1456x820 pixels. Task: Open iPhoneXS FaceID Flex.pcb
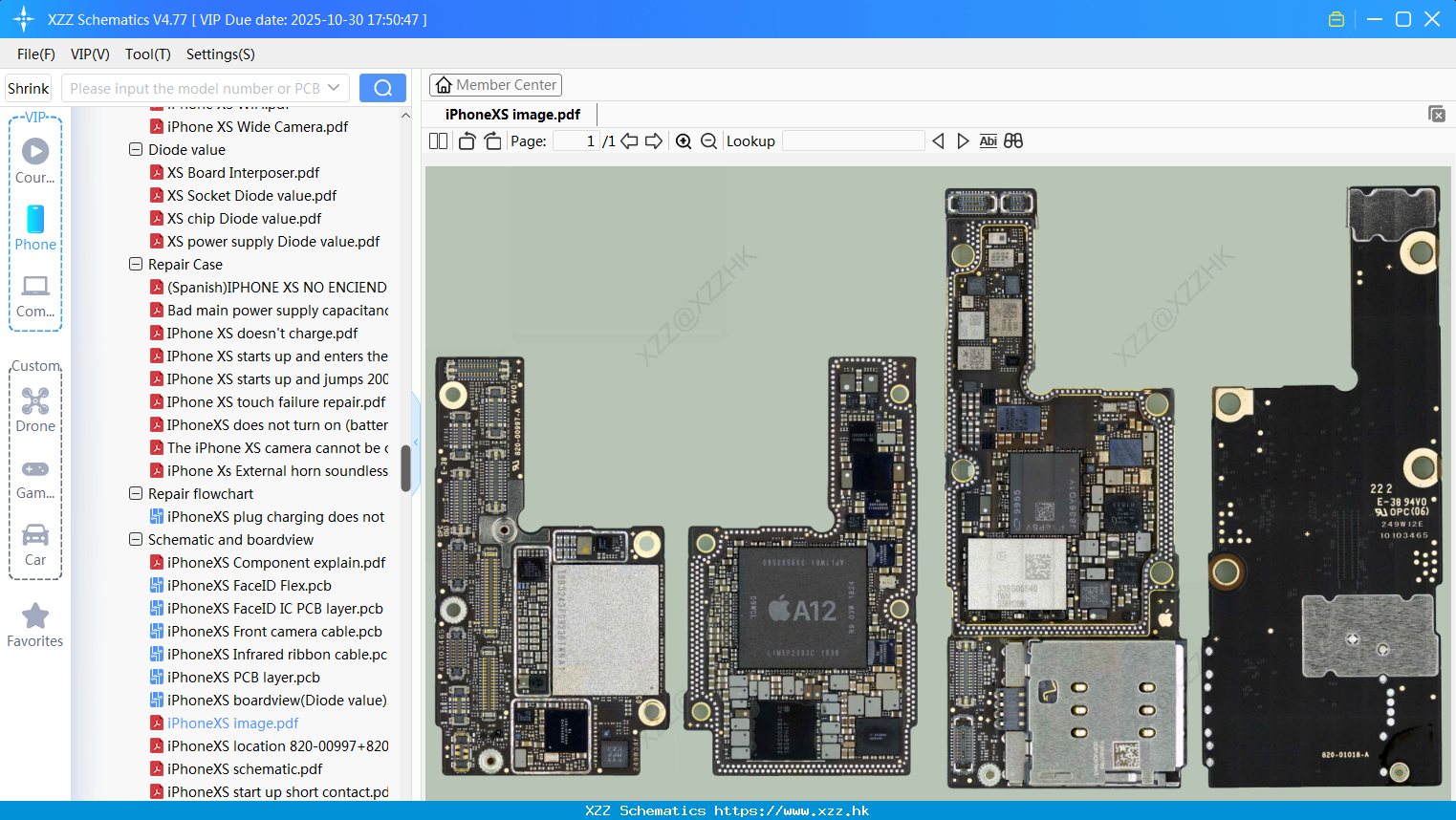(x=249, y=585)
